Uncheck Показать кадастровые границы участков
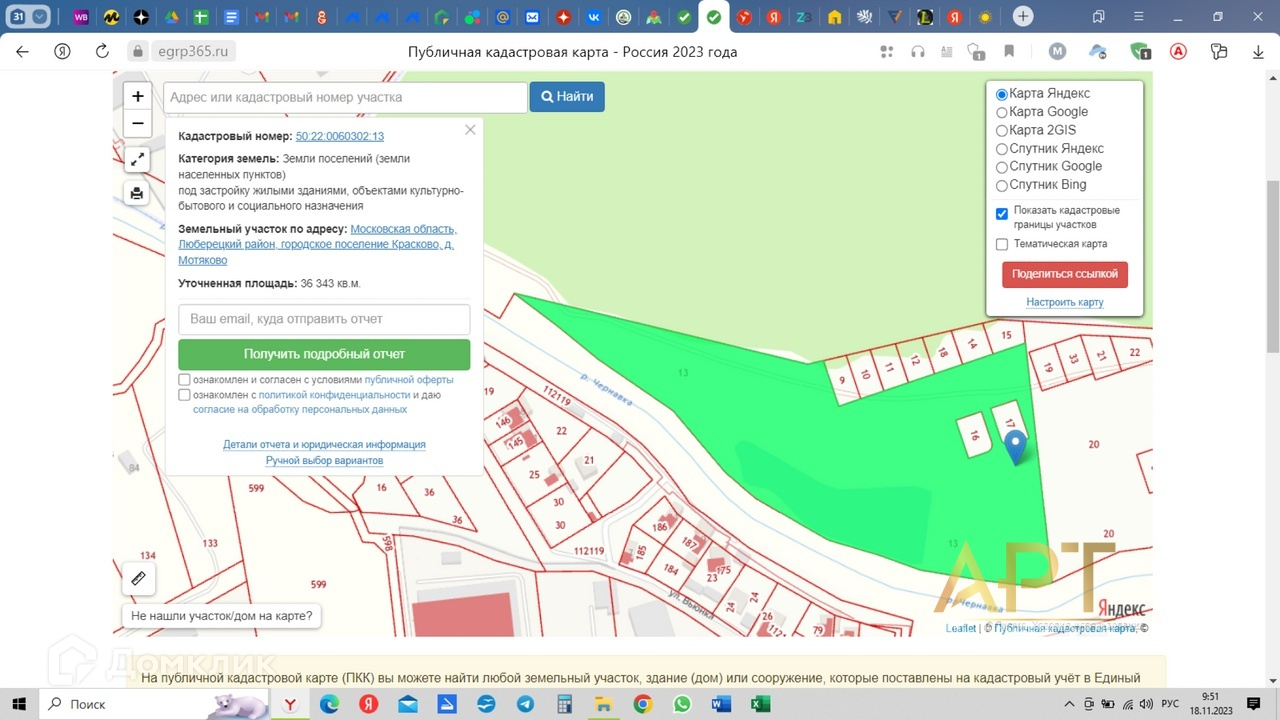The image size is (1280, 720). [x=1002, y=213]
